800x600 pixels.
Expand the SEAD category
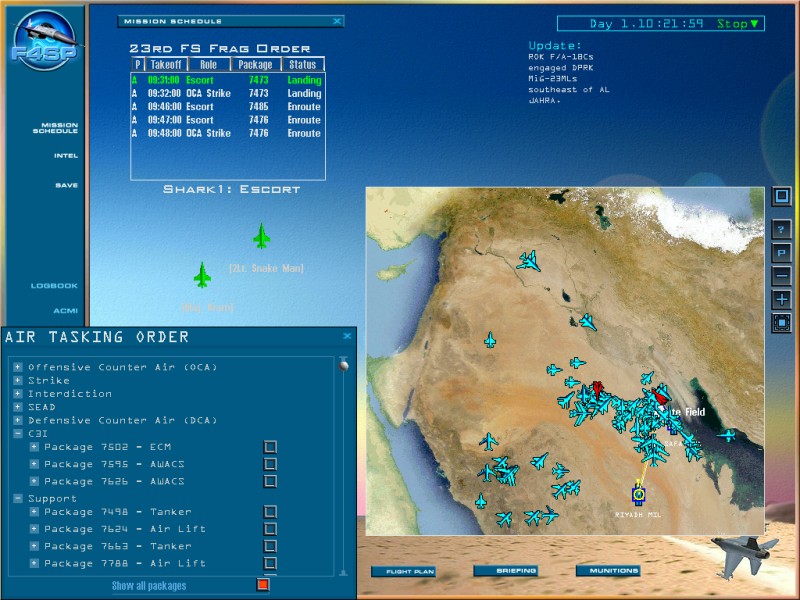18,407
